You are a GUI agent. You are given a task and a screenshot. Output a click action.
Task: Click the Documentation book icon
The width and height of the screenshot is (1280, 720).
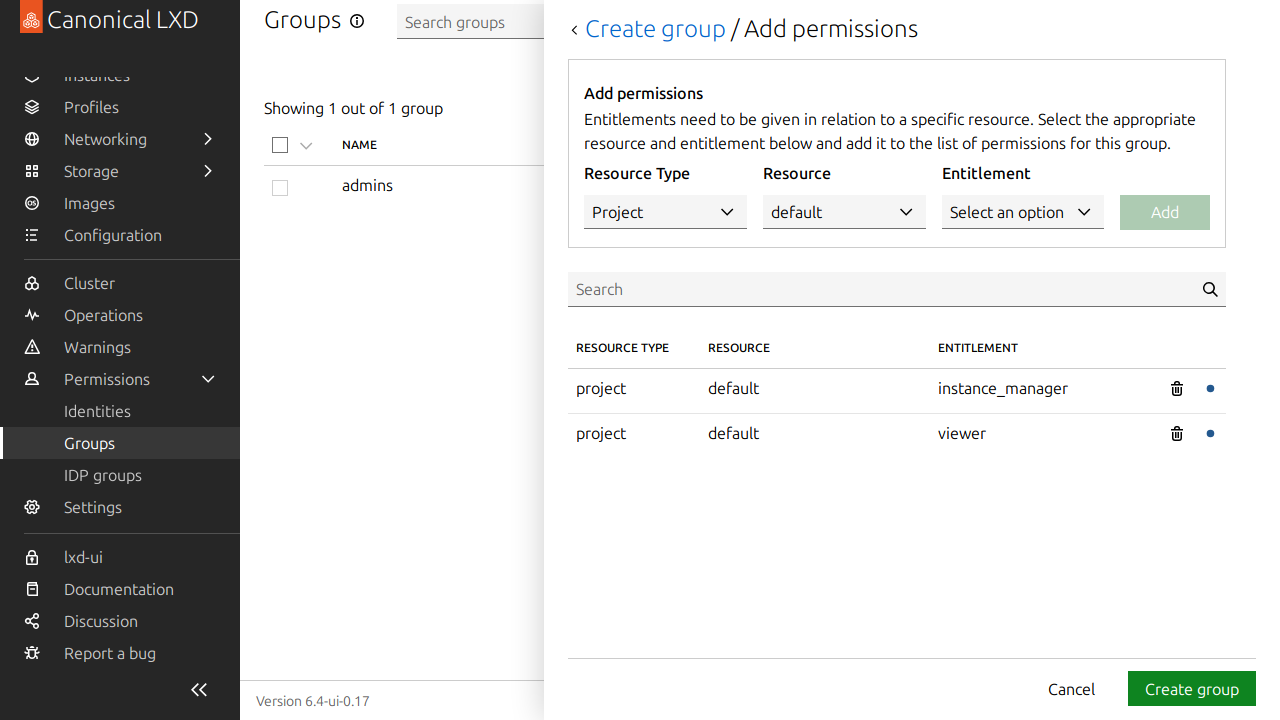32,589
